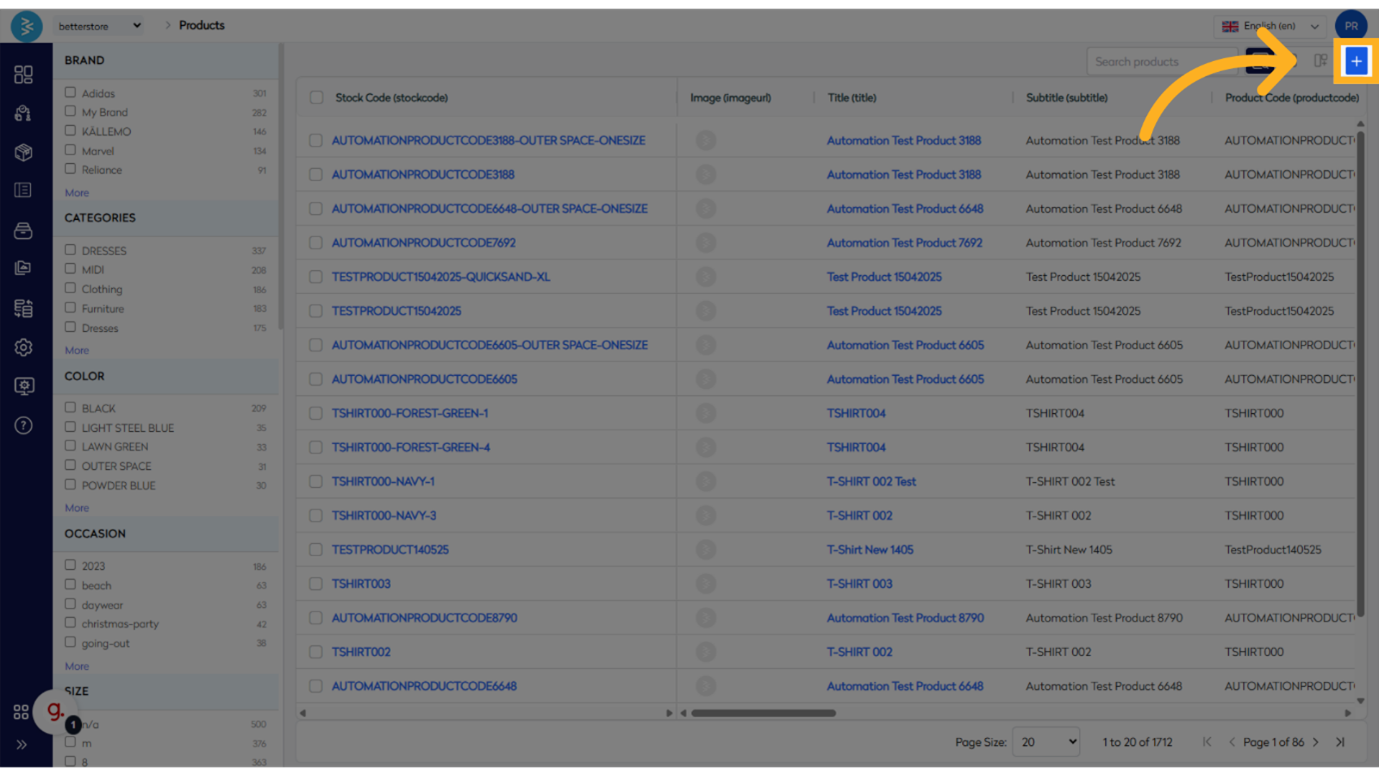Tick the DRESSES category checkbox
This screenshot has width=1379, height=776.
[x=70, y=250]
